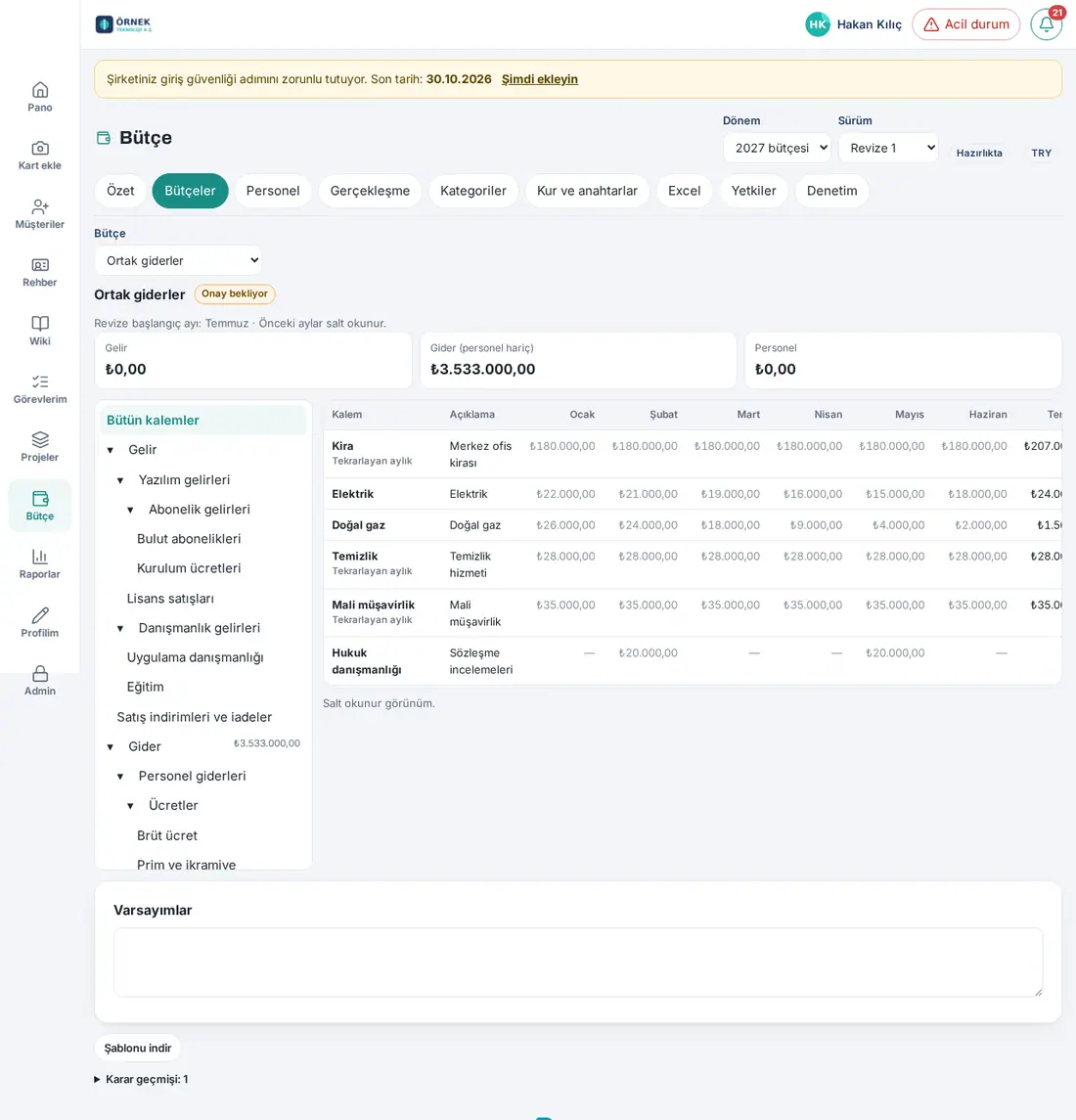Open the Projeler layers icon

pyautogui.click(x=40, y=440)
